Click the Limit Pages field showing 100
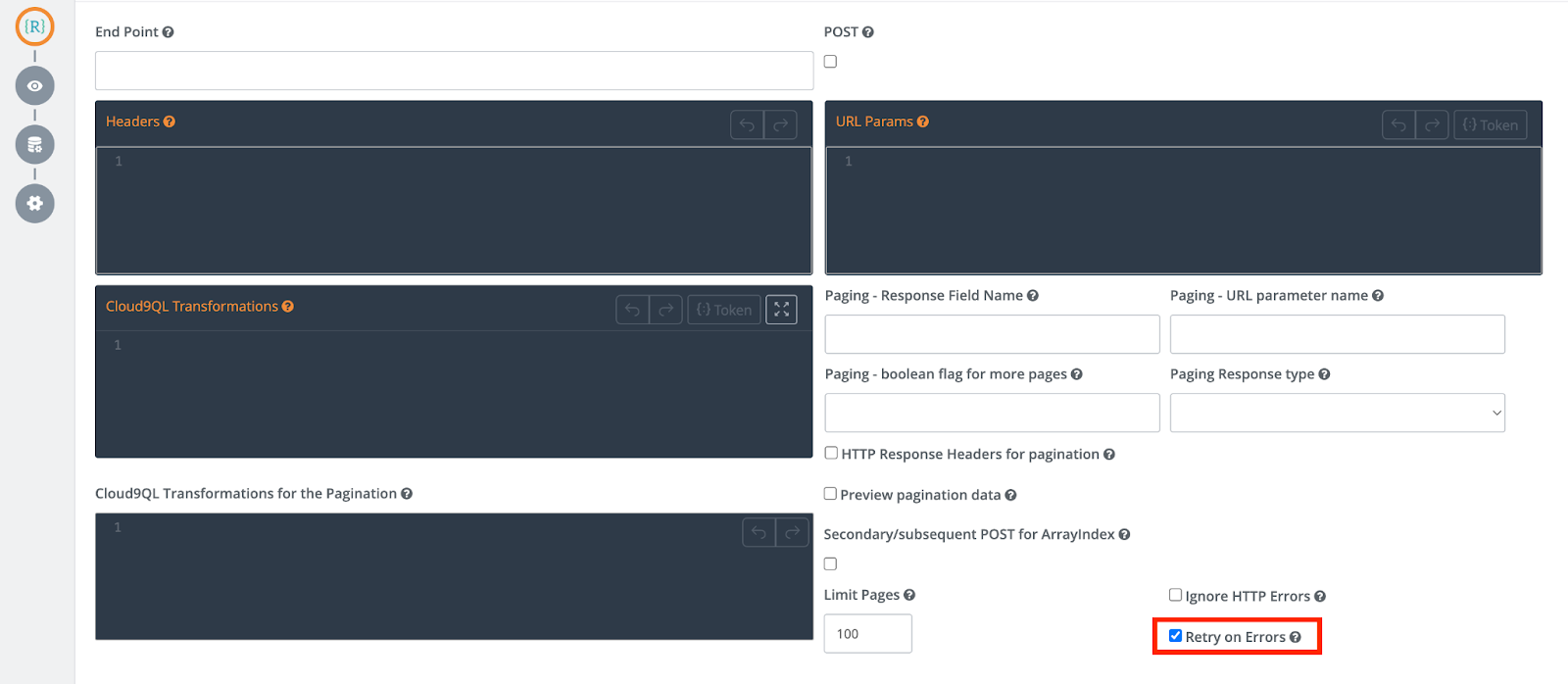 pyautogui.click(x=867, y=634)
